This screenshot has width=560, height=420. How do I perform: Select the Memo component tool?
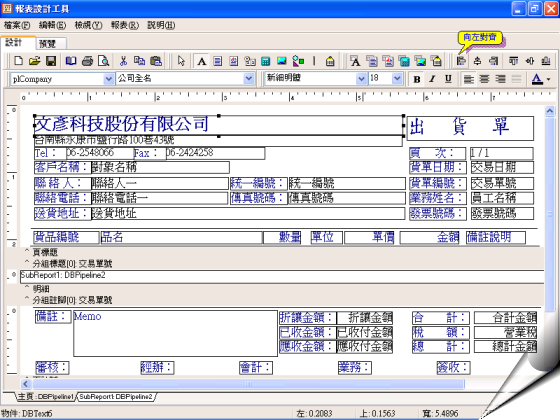(x=218, y=61)
